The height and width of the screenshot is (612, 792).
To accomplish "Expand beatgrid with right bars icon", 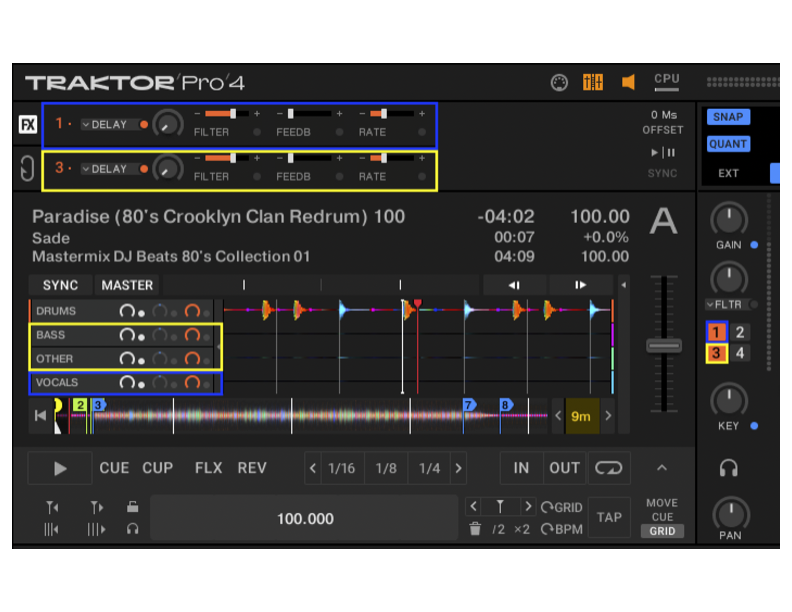I will point(96,529).
